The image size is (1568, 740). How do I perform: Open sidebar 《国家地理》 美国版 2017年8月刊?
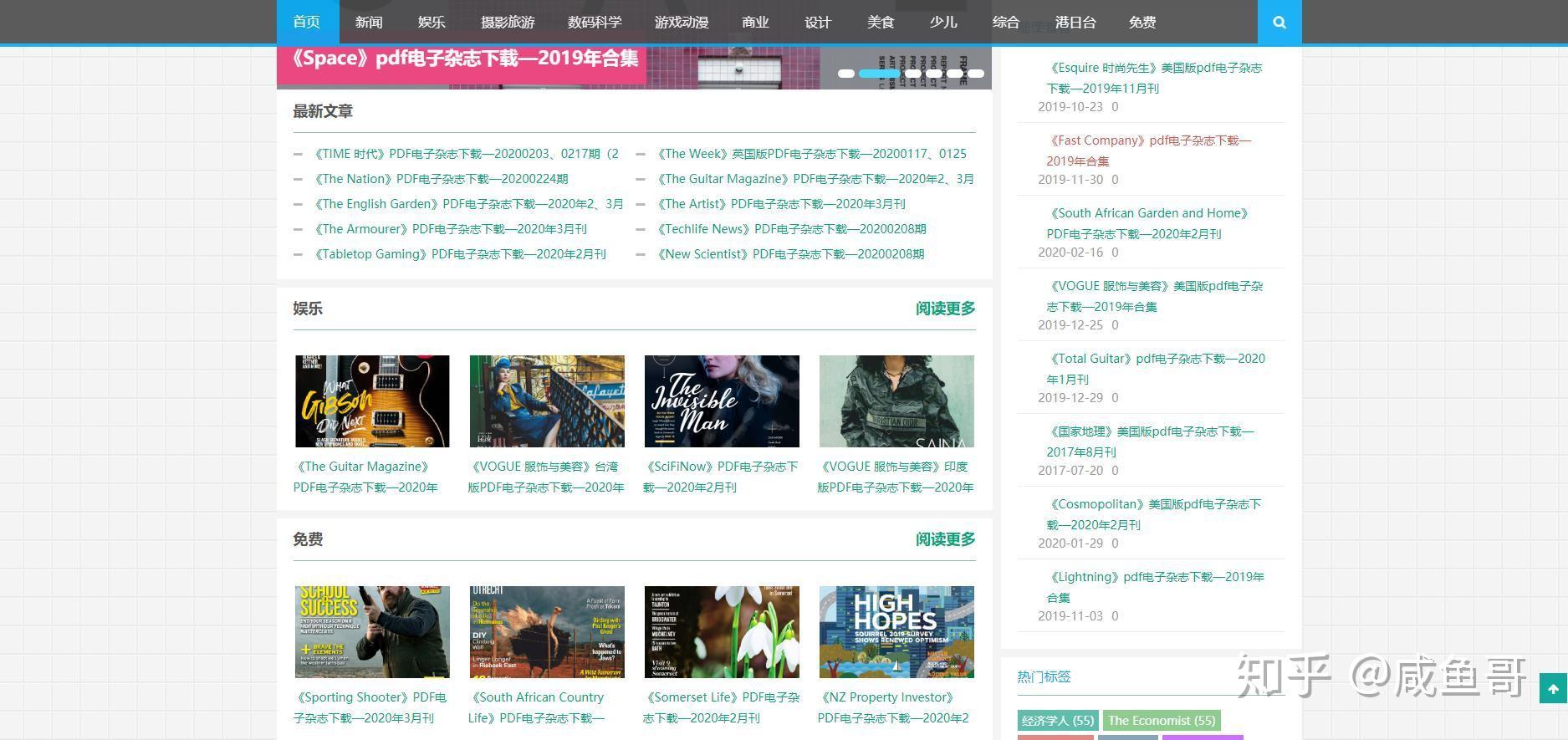[1151, 441]
